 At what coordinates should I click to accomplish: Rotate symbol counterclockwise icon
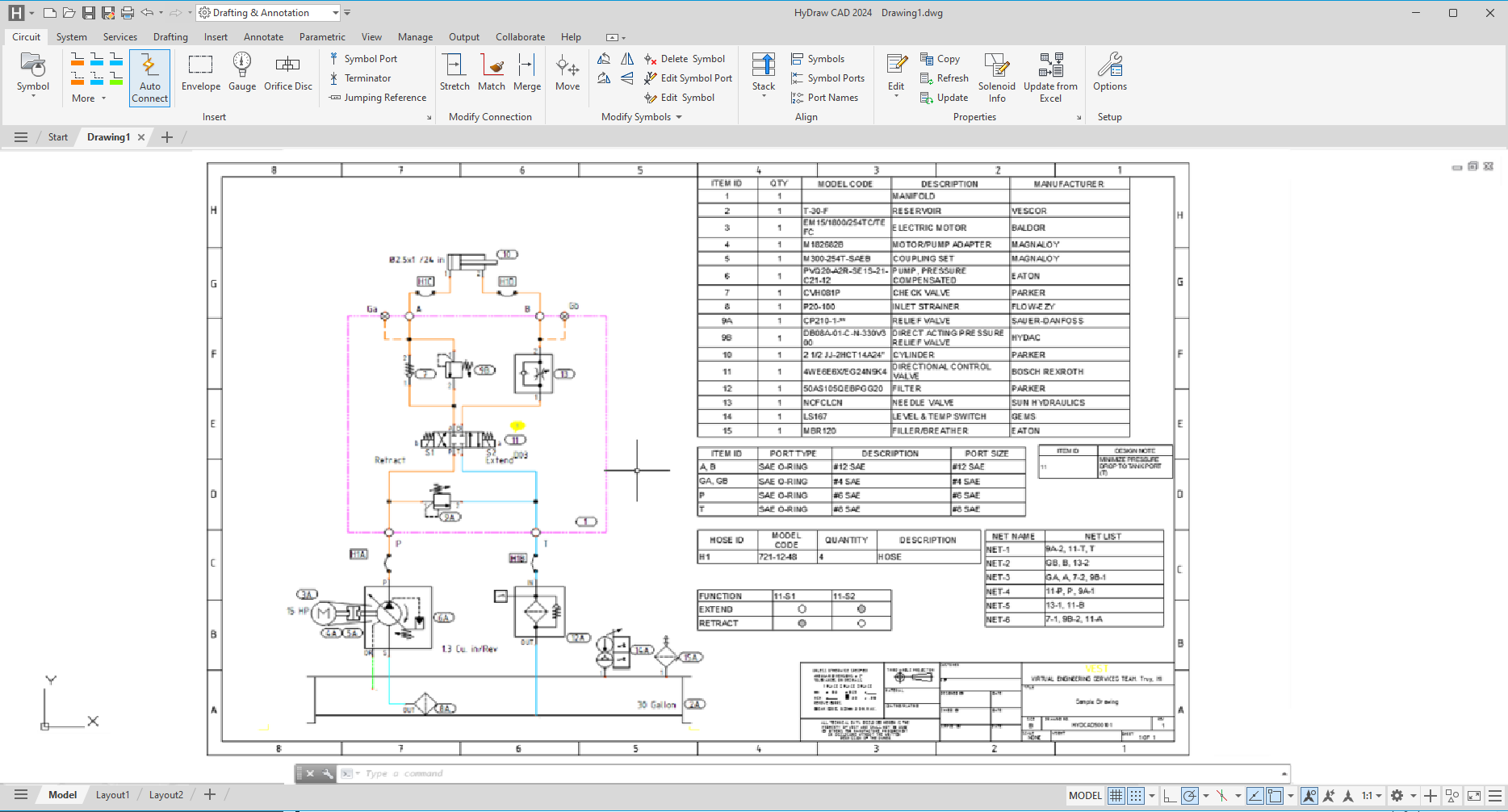(x=604, y=59)
